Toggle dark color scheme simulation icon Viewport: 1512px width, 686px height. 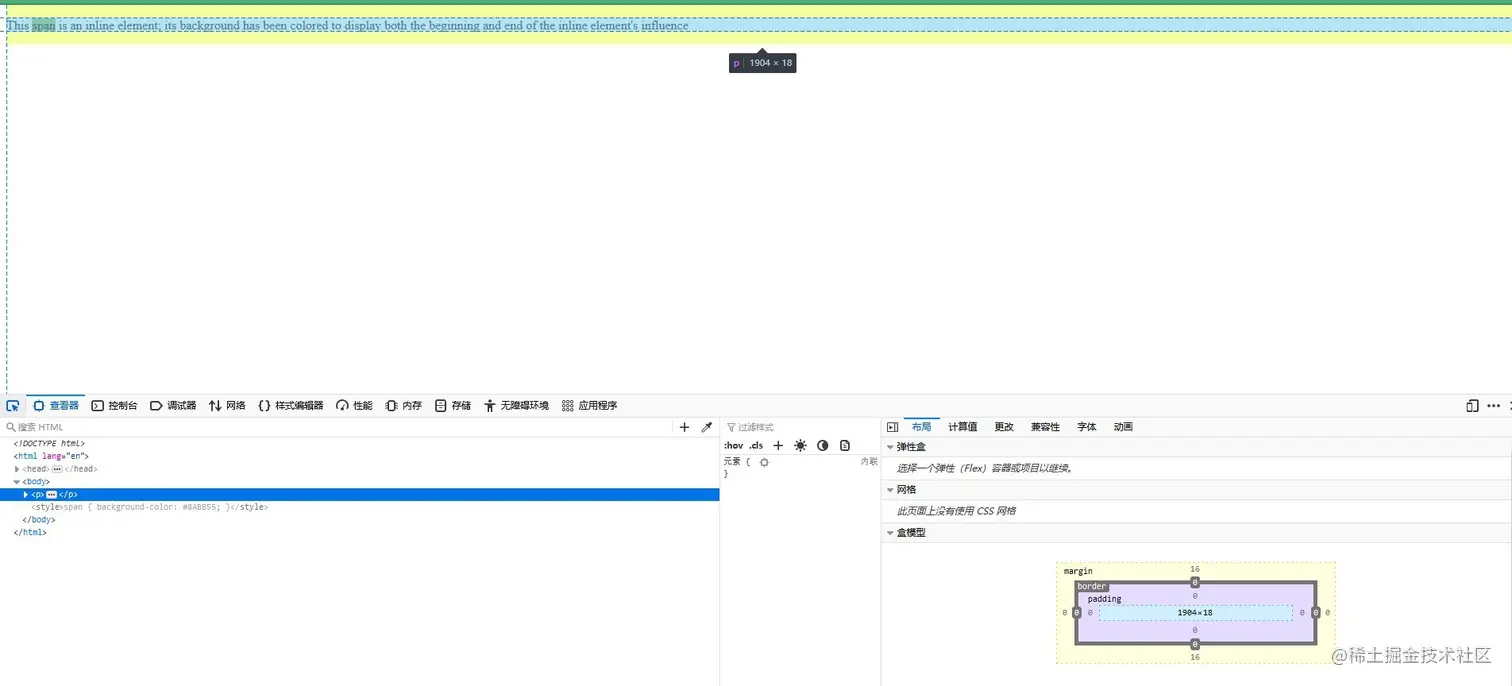[x=823, y=446]
